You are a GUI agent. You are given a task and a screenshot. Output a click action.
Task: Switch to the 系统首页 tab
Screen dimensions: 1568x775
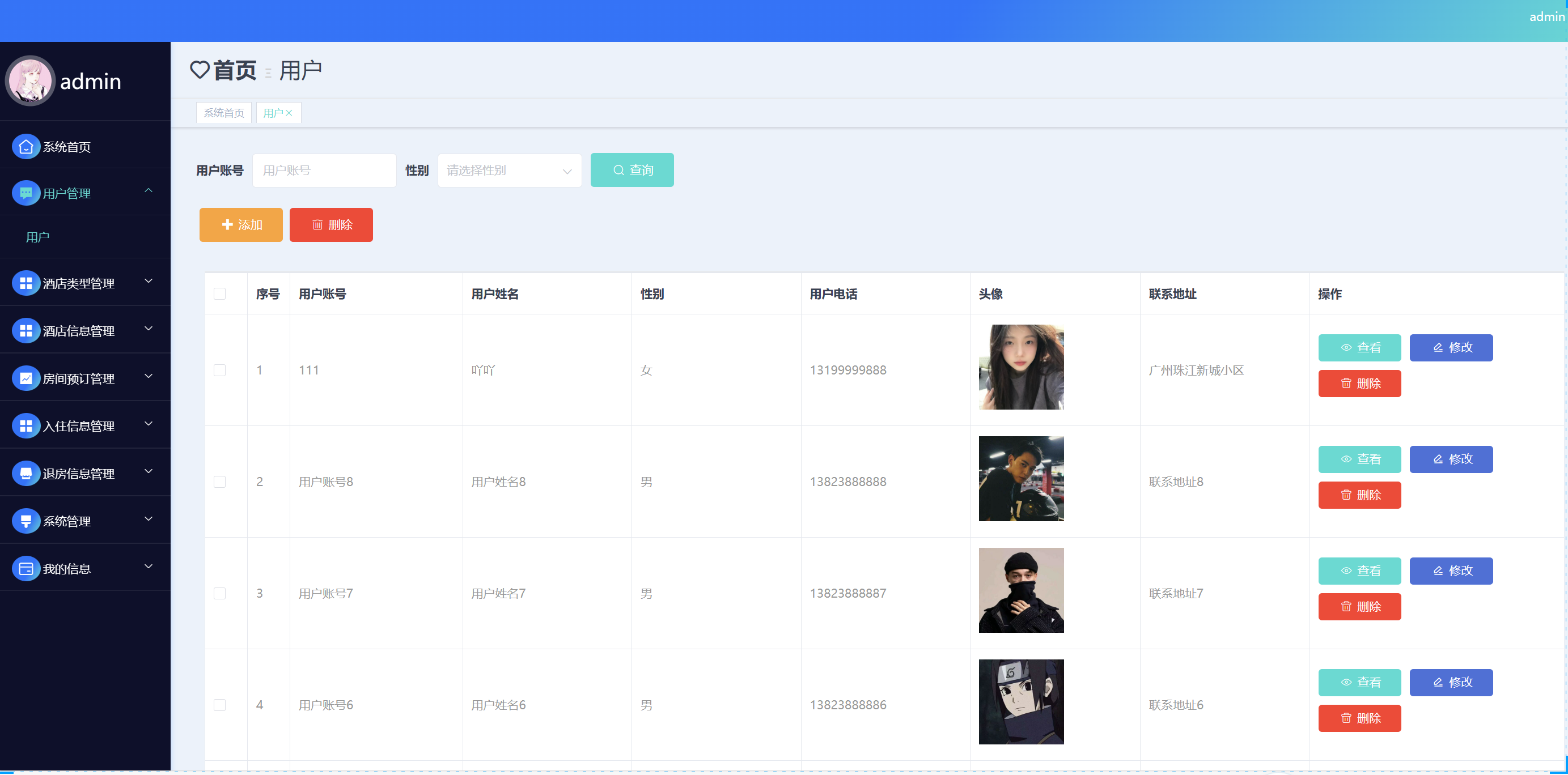tap(223, 113)
